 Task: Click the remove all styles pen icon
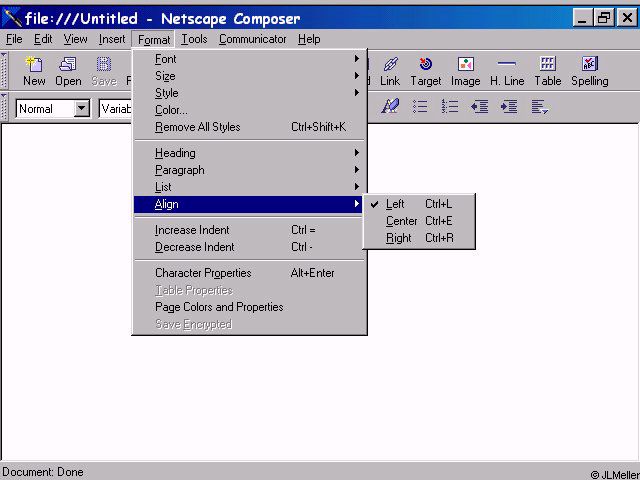390,107
